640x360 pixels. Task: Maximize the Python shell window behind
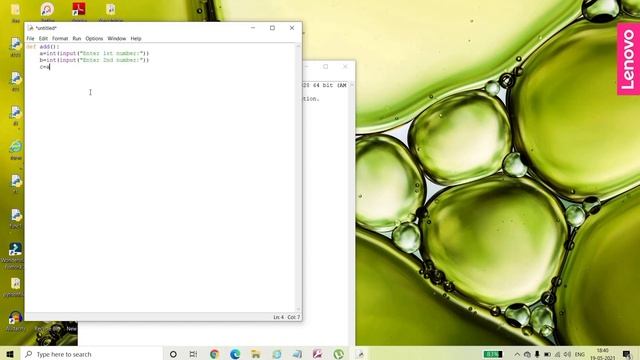tap(326, 67)
